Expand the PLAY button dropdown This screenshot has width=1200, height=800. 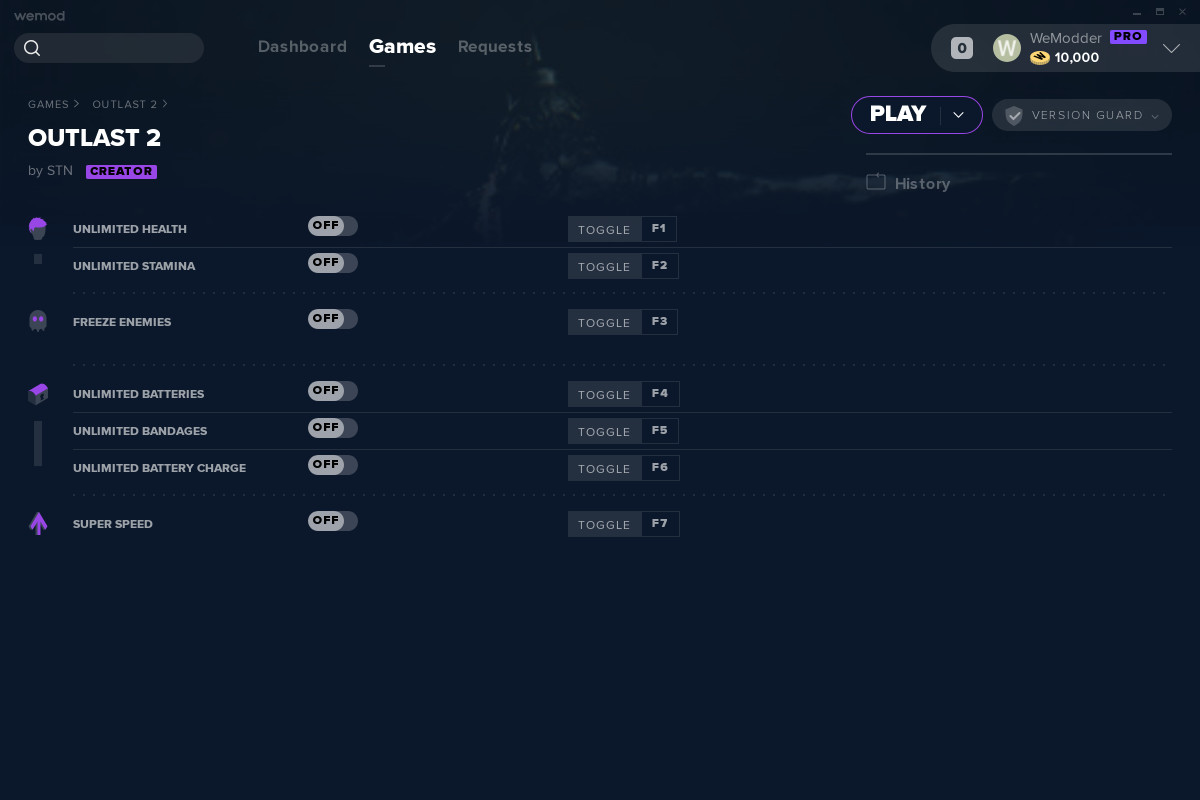tap(958, 114)
